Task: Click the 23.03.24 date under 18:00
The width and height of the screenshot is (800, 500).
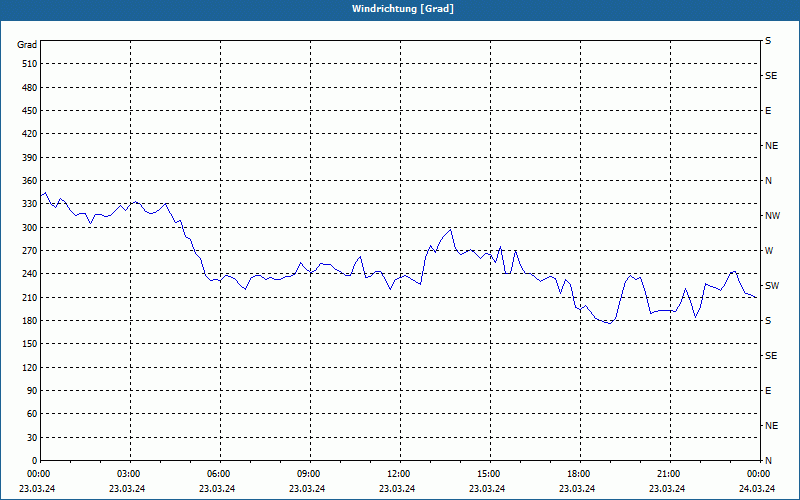Action: coord(577,489)
